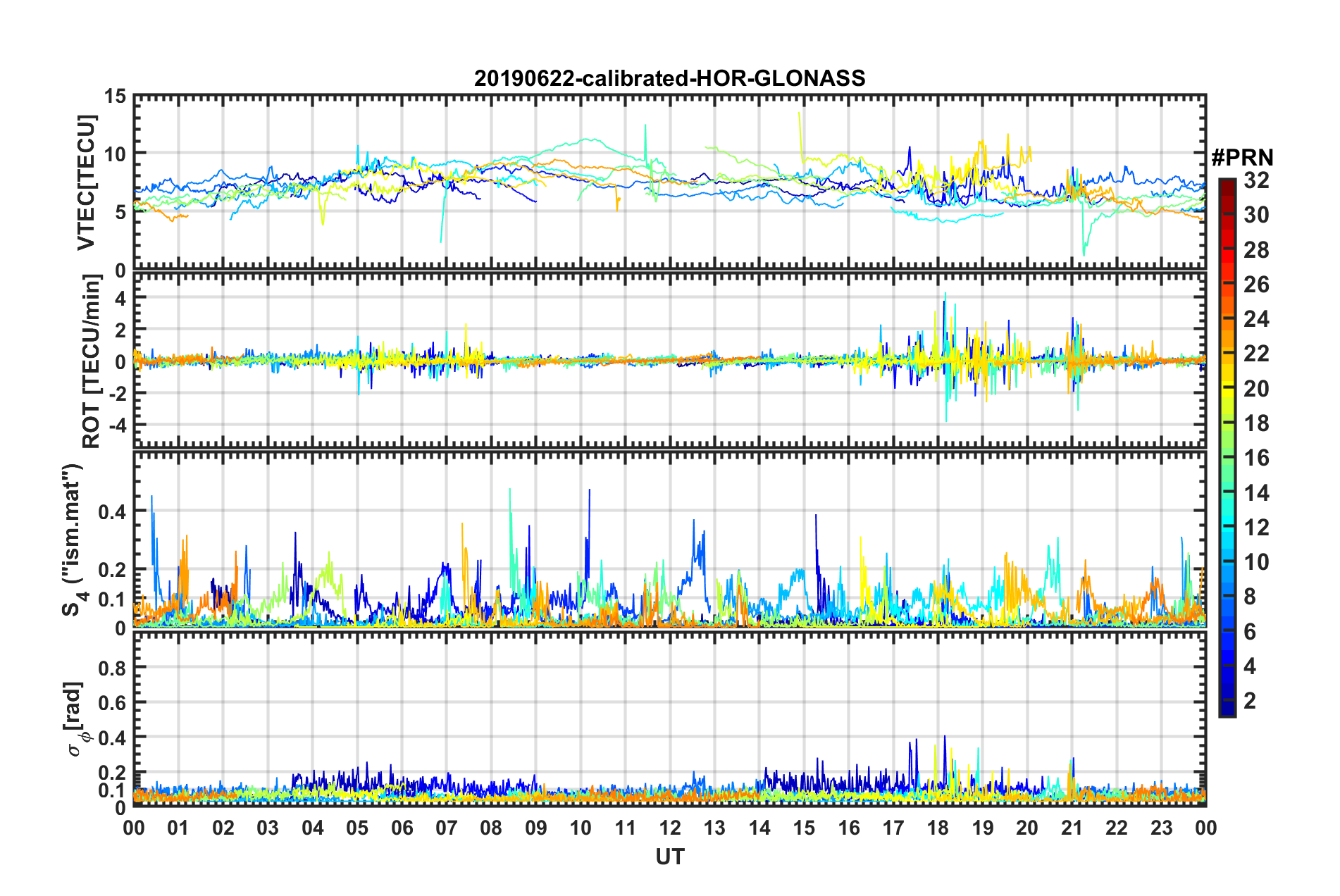Viewport: 1340px width, 896px height.
Task: Click the dark blue bottom of PRN colorbar
Action: (x=1227, y=708)
